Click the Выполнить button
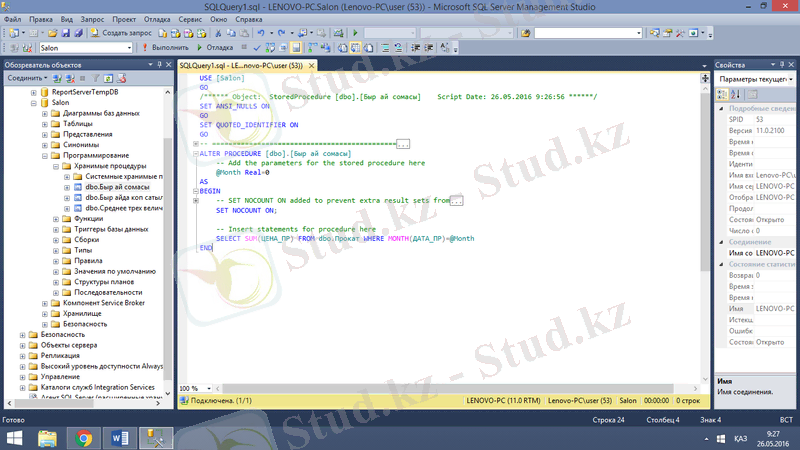800x450 pixels. pos(165,47)
